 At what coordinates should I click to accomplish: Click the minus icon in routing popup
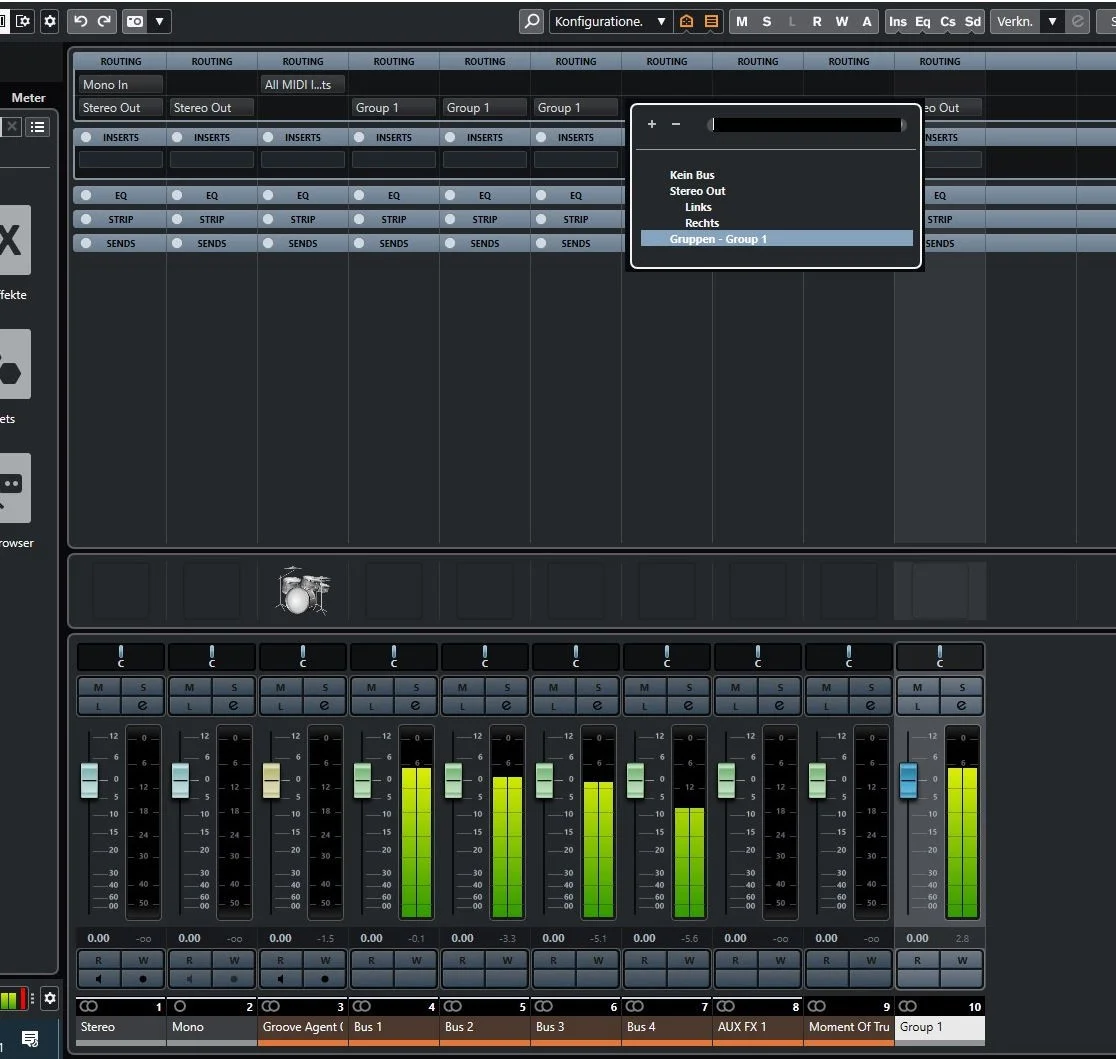pyautogui.click(x=676, y=125)
